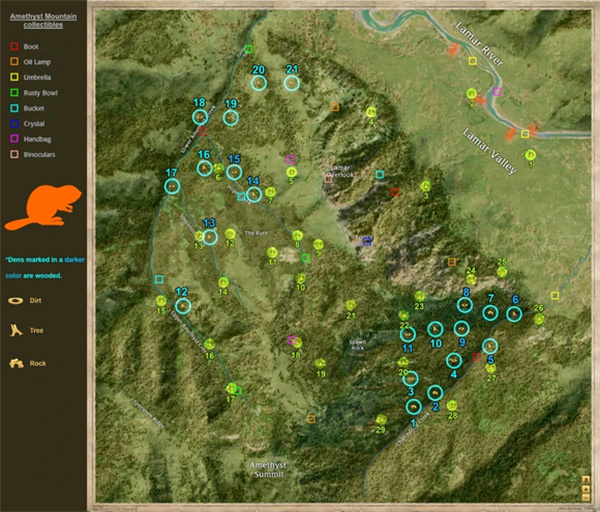Click the Dirt den legend icon
600x512 pixels.
point(16,301)
